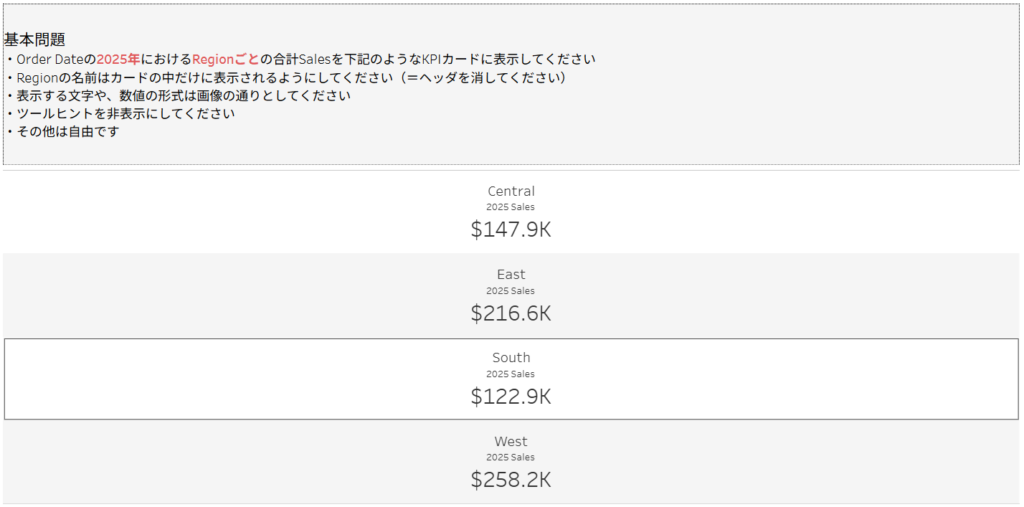Click the $258.2K sales value
Screen dimensions: 1024x507
pos(511,479)
